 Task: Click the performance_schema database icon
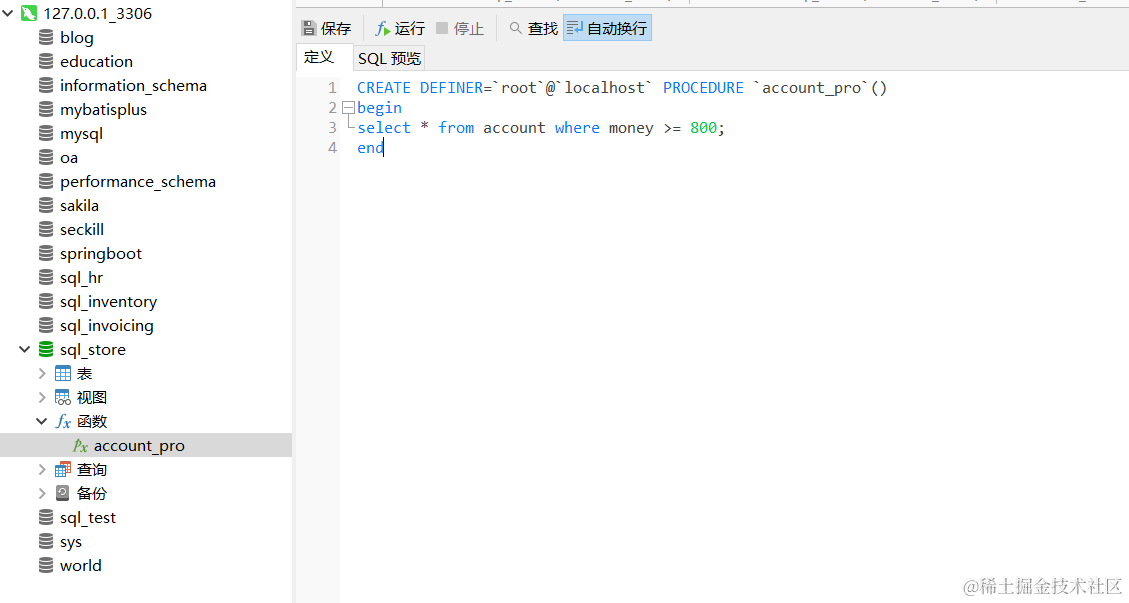46,181
